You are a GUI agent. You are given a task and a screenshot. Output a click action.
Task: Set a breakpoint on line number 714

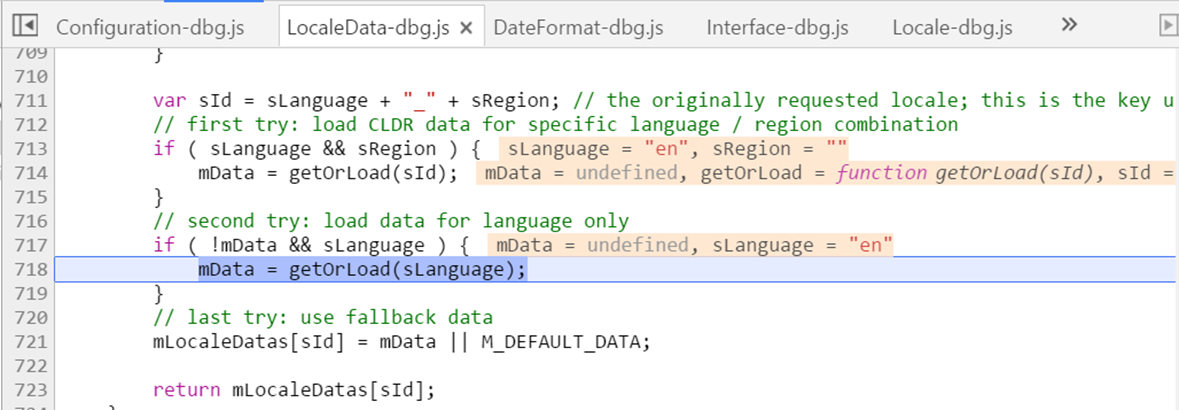(x=31, y=174)
